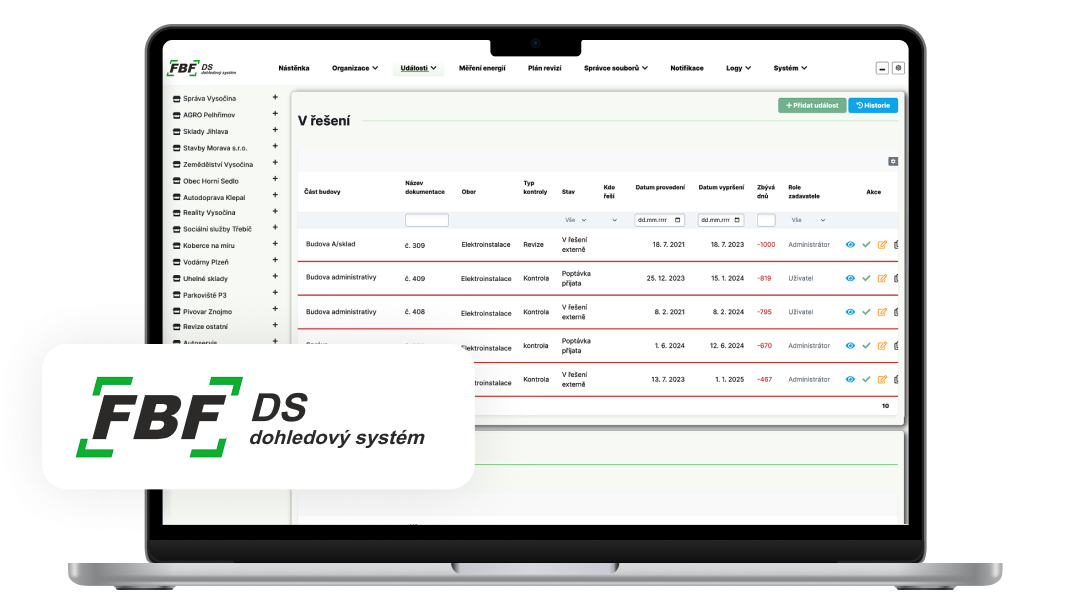Click the Přidat událost button
Screen dimensions: 1072x616
(x=812, y=105)
